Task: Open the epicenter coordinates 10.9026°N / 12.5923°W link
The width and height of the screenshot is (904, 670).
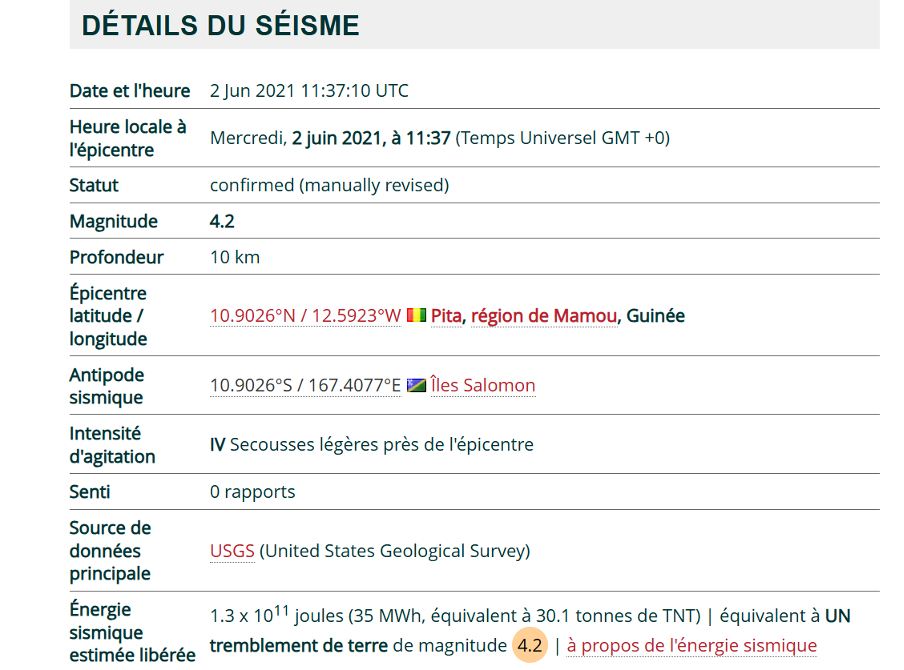Action: [305, 316]
